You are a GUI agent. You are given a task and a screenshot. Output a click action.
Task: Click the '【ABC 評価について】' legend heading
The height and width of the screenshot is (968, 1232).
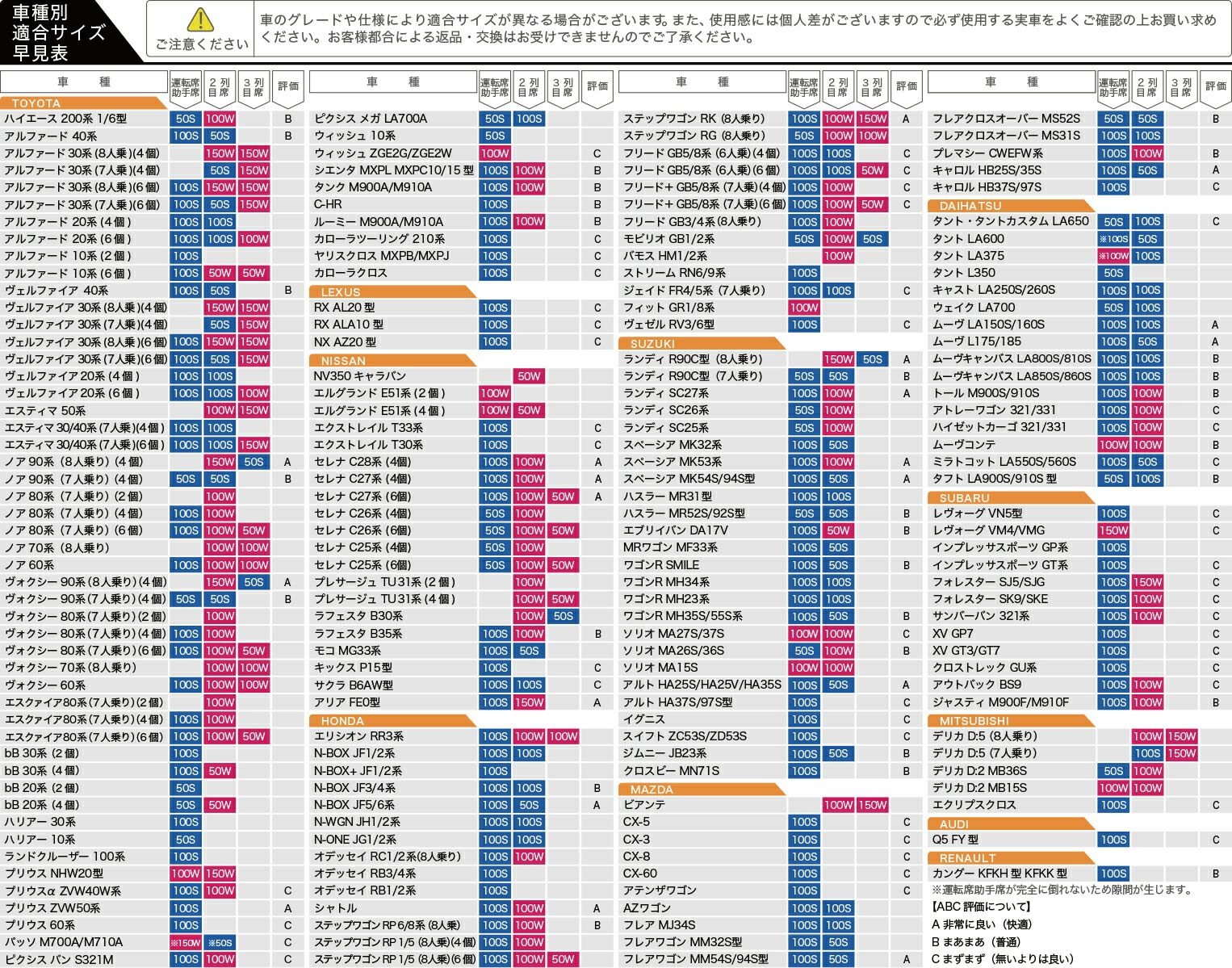[x=981, y=907]
